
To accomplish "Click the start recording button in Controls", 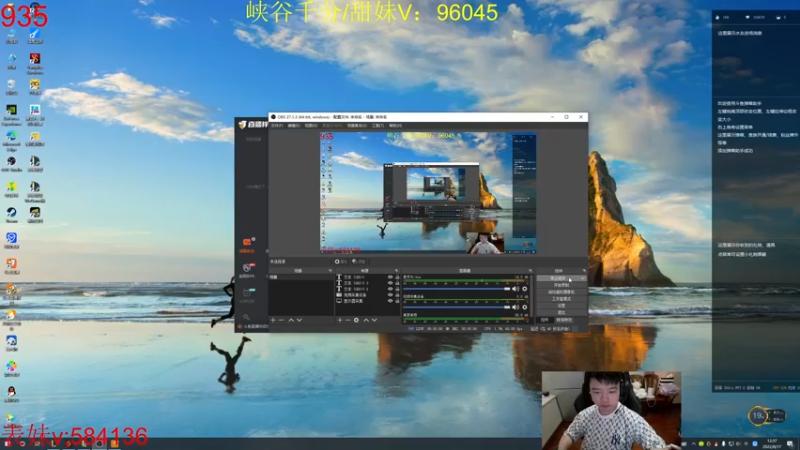I will point(561,285).
